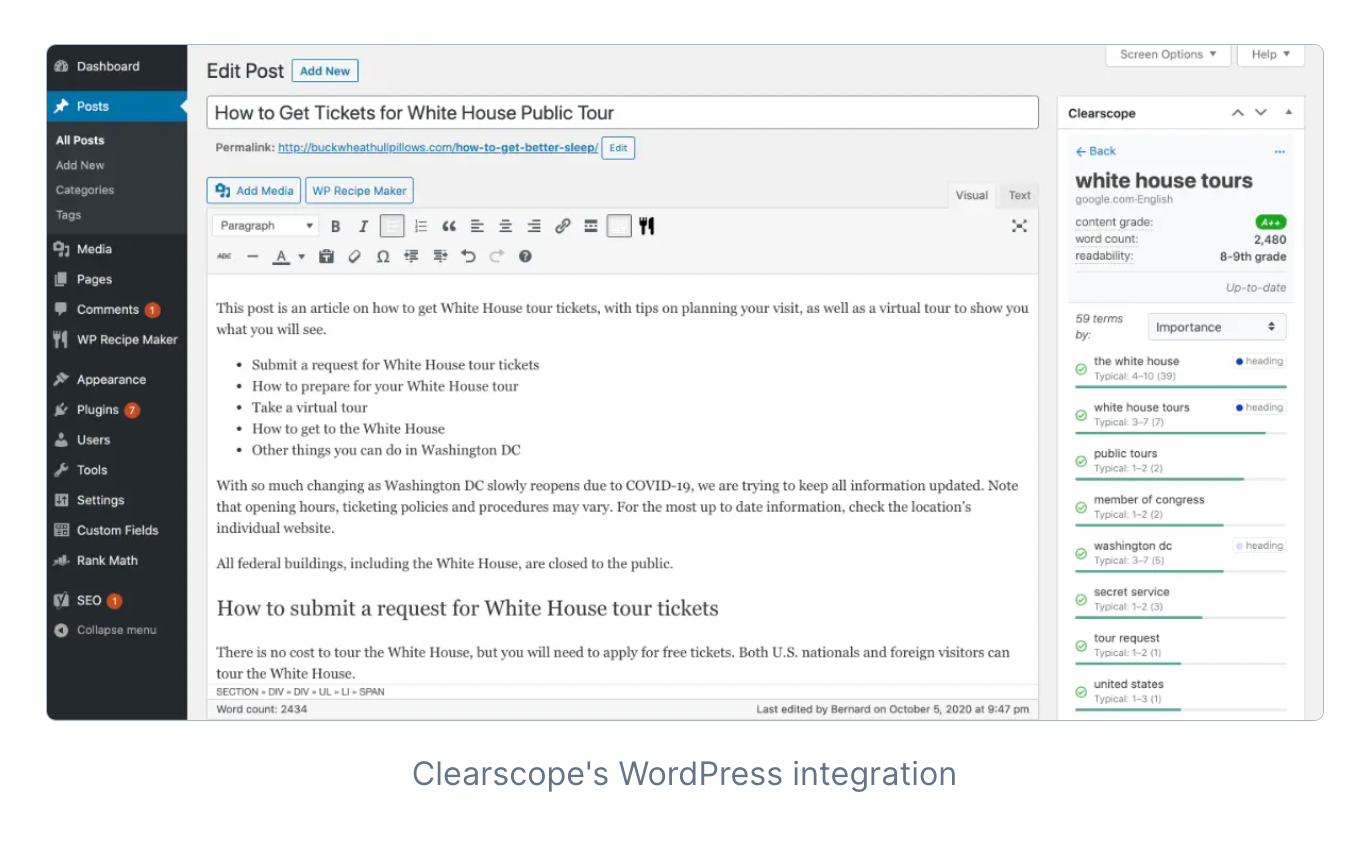
Task: Toggle the bulleted list button
Action: [392, 226]
